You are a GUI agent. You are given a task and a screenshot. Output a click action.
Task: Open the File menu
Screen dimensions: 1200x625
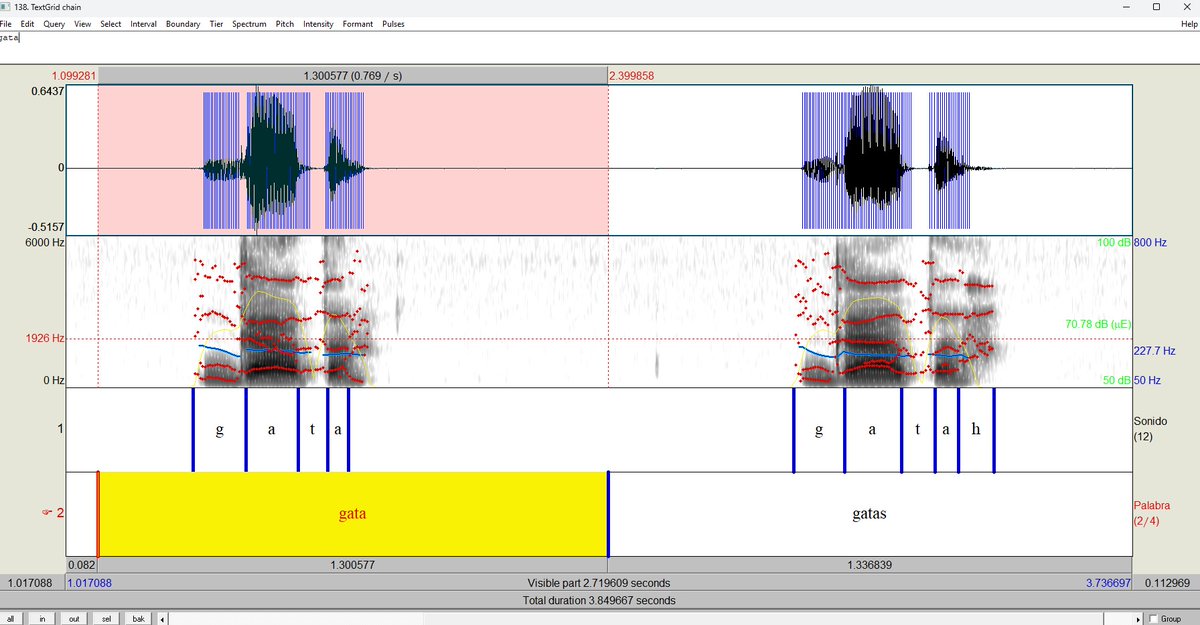click(x=8, y=24)
